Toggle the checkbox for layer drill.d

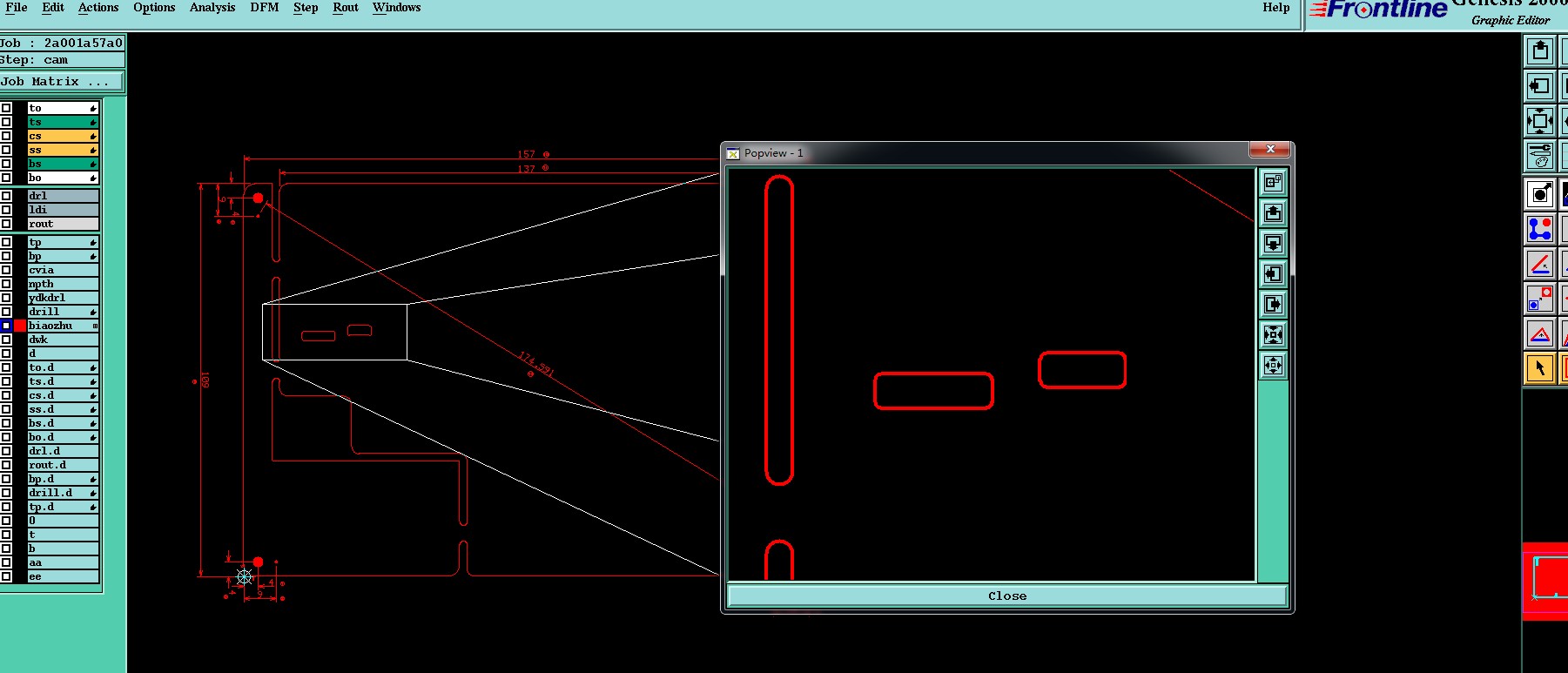tap(6, 493)
